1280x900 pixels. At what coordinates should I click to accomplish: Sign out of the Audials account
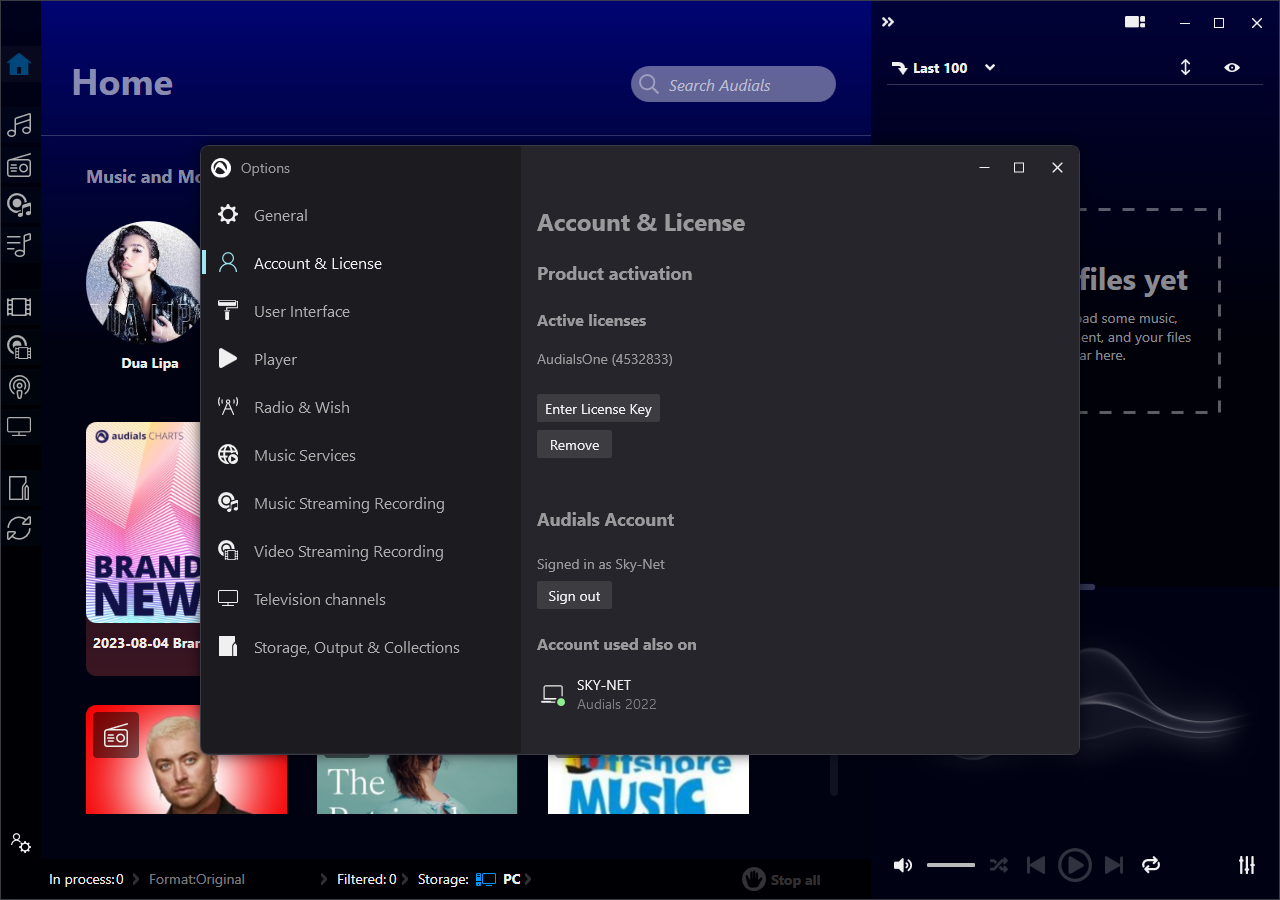[x=574, y=595]
